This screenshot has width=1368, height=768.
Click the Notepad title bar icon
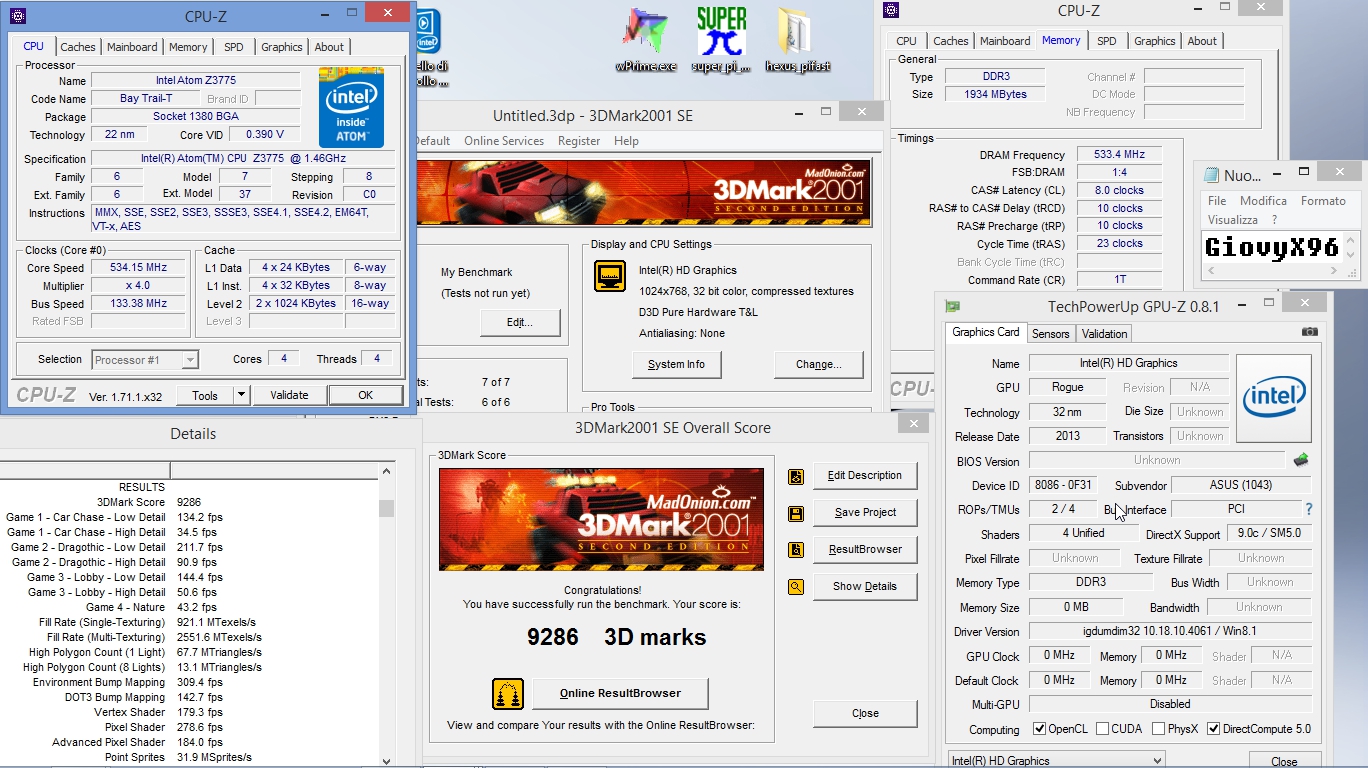tap(1211, 175)
